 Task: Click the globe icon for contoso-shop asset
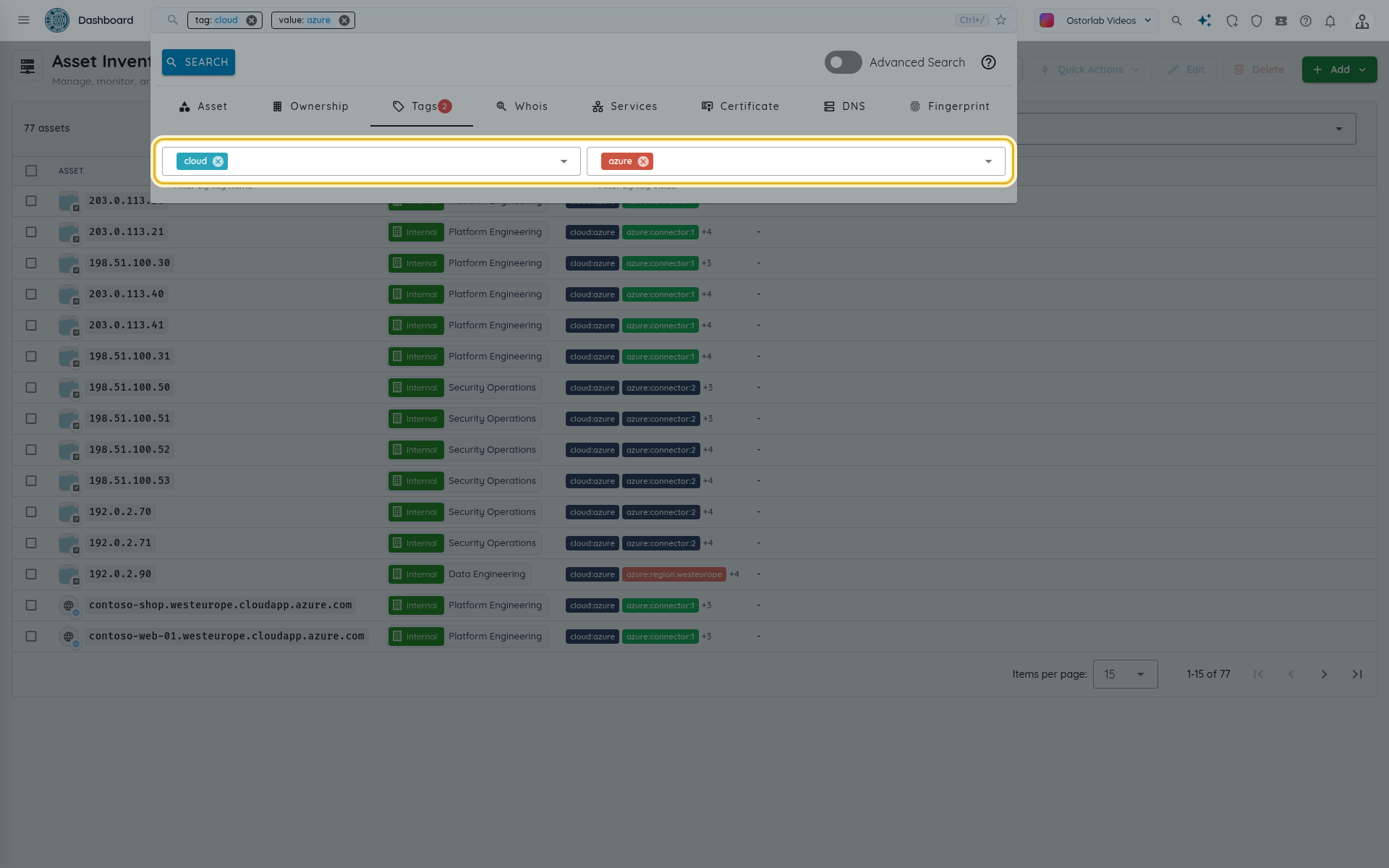(x=69, y=605)
